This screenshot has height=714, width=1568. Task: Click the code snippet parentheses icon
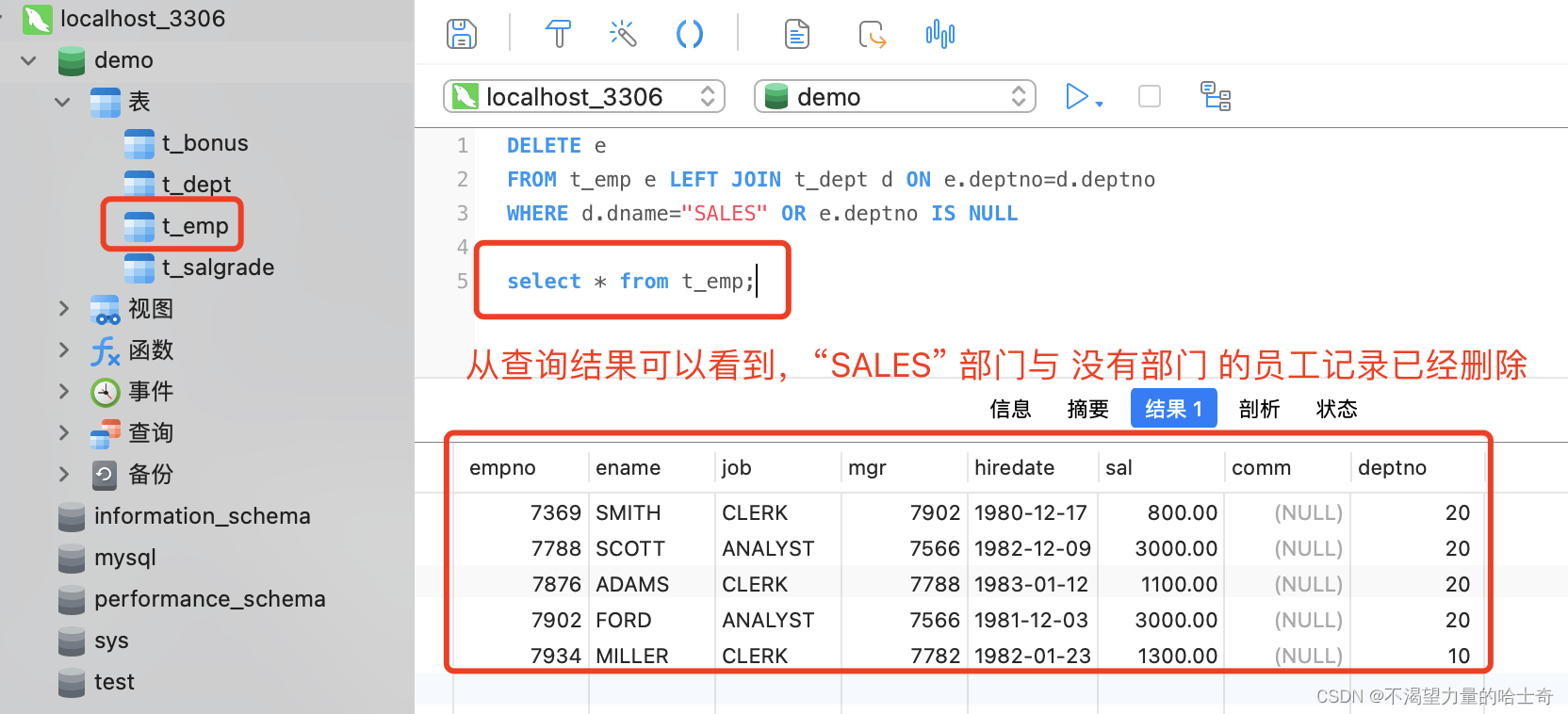690,34
